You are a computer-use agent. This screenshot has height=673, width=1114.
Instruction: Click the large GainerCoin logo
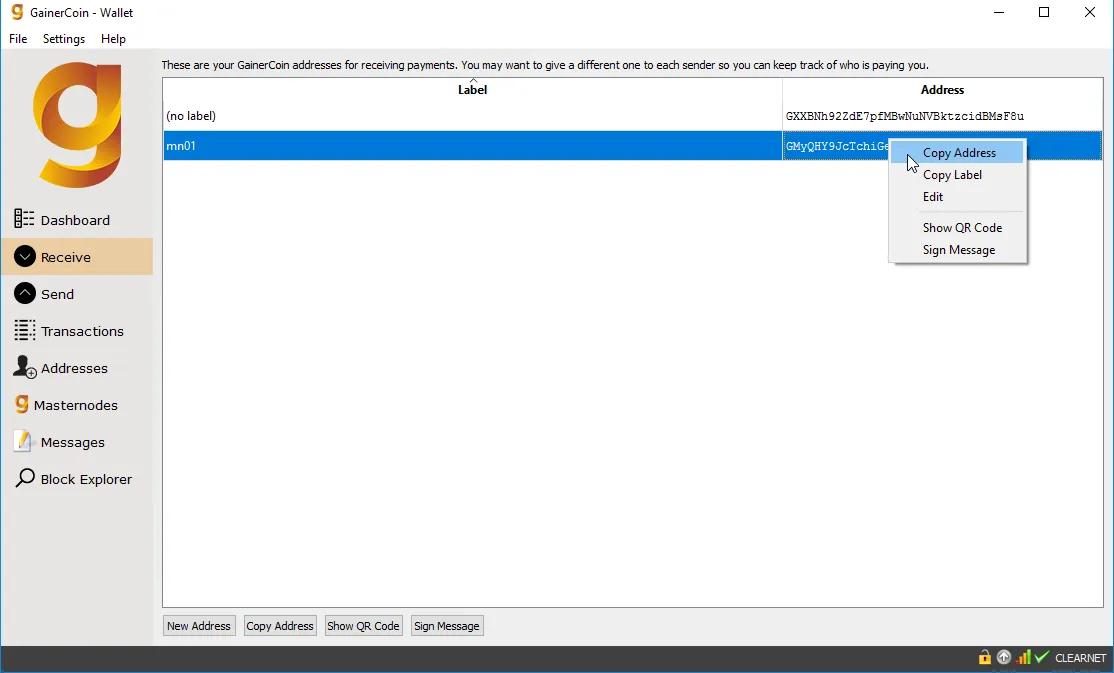[77, 124]
